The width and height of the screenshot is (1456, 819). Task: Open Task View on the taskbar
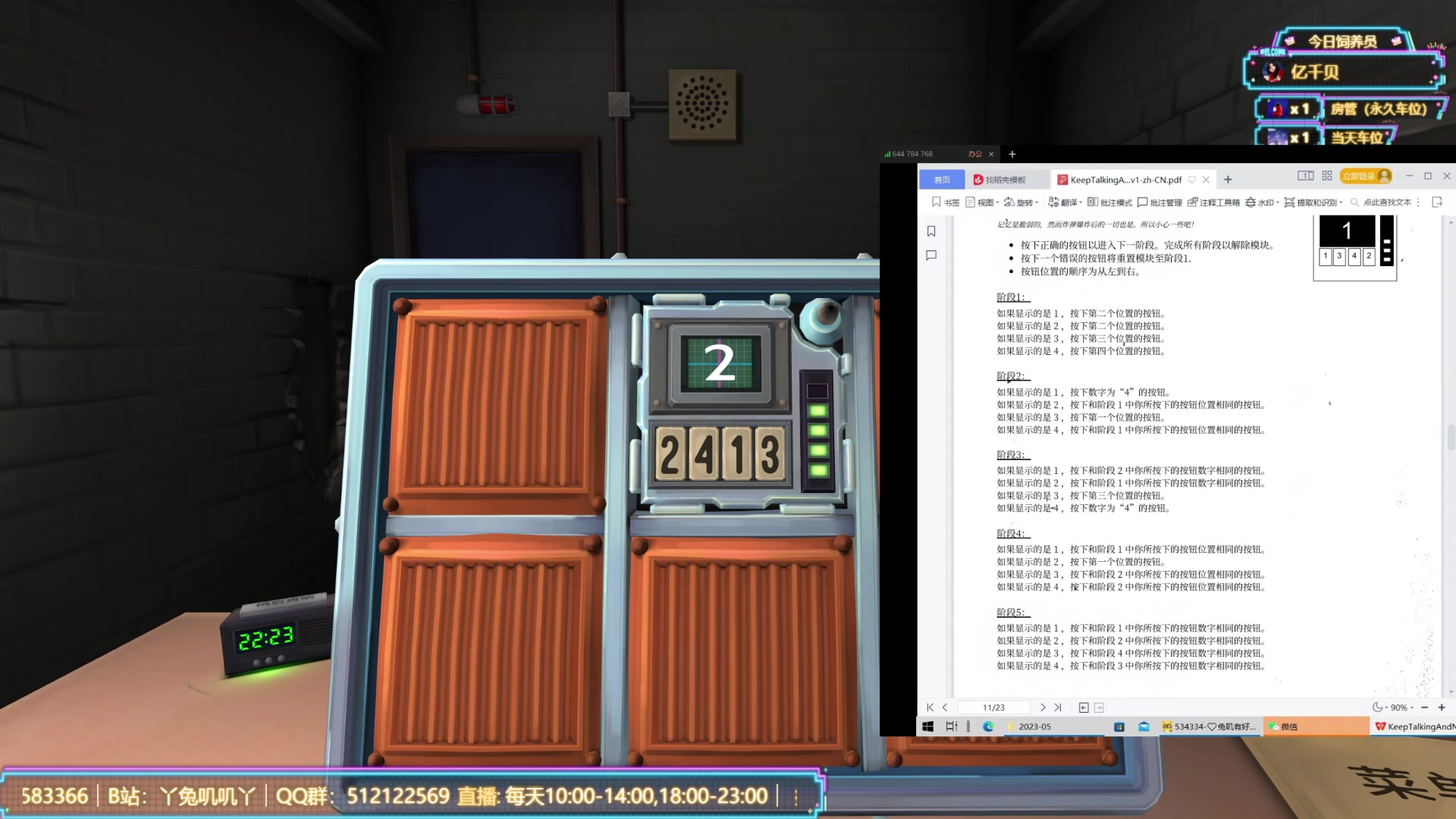[951, 726]
